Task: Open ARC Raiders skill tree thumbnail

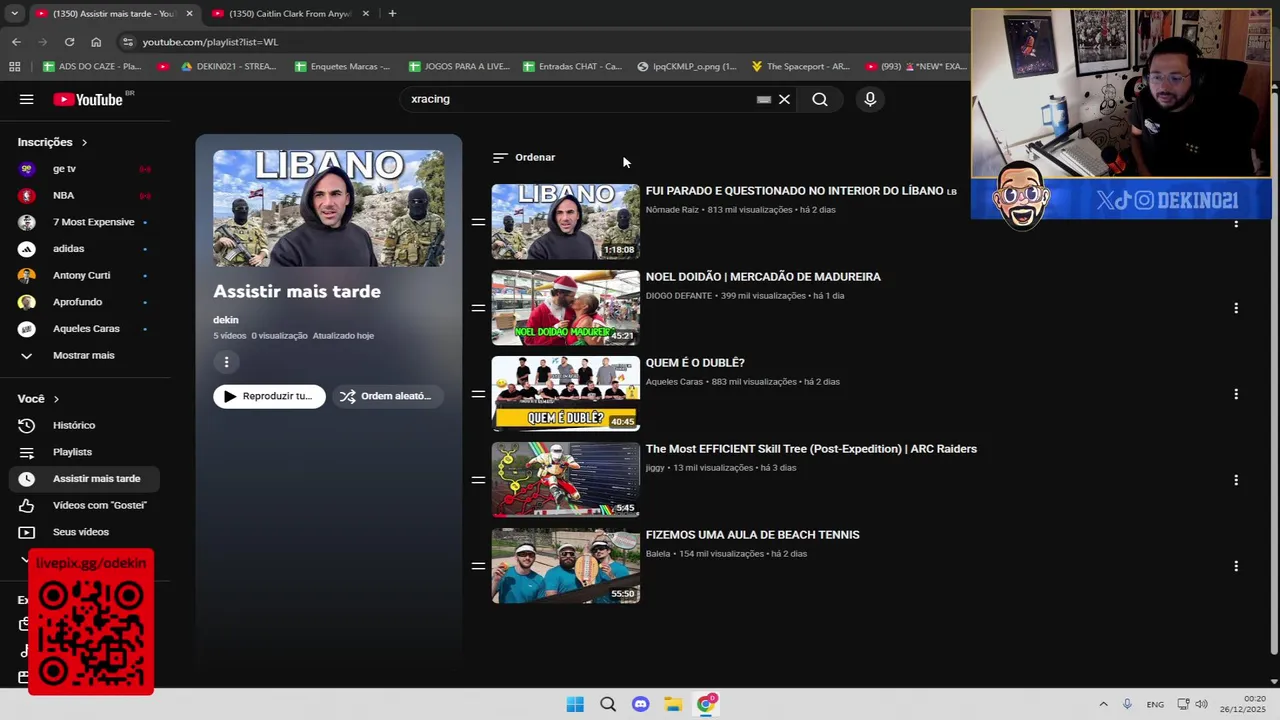Action: pyautogui.click(x=565, y=479)
